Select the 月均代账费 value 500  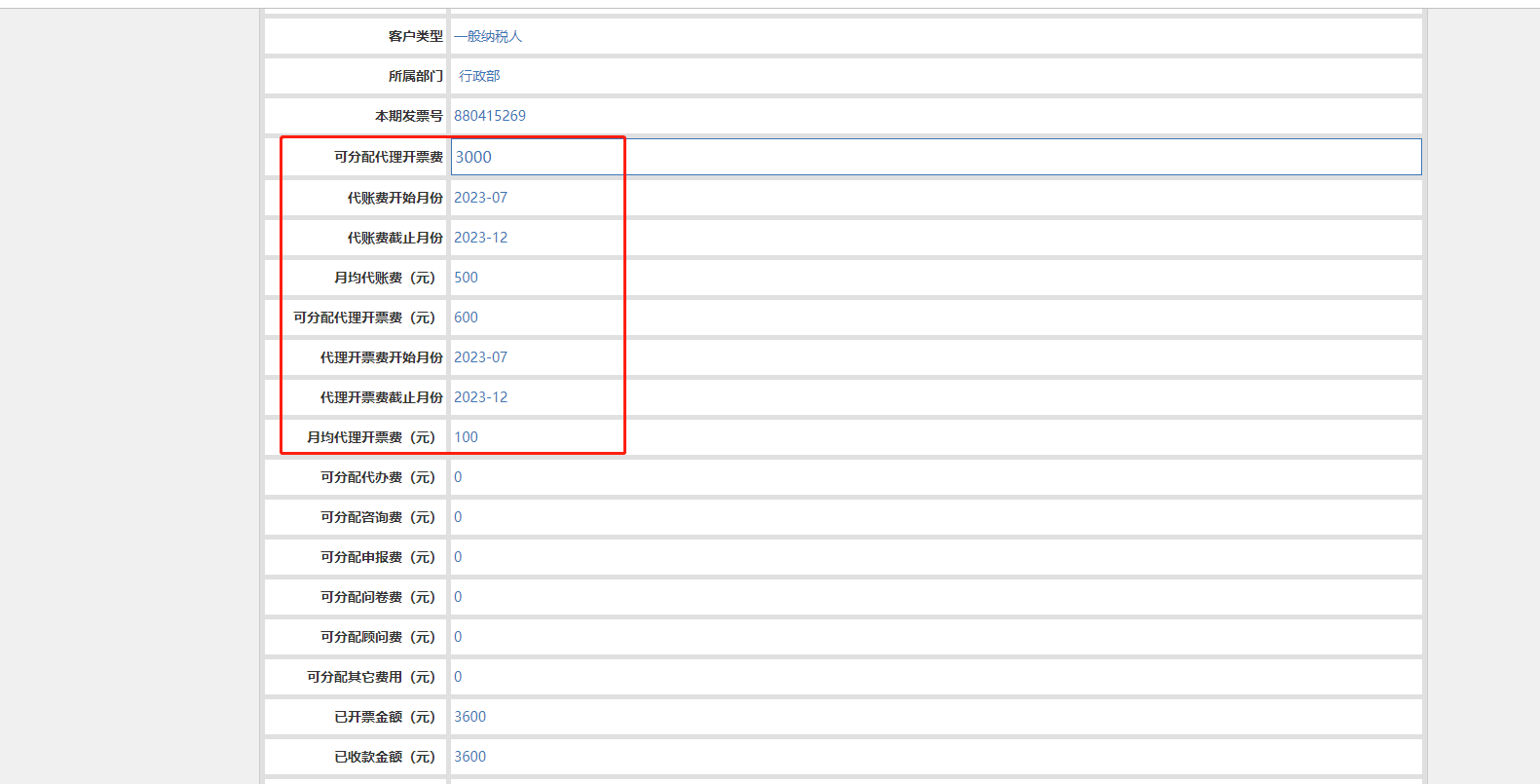[467, 278]
